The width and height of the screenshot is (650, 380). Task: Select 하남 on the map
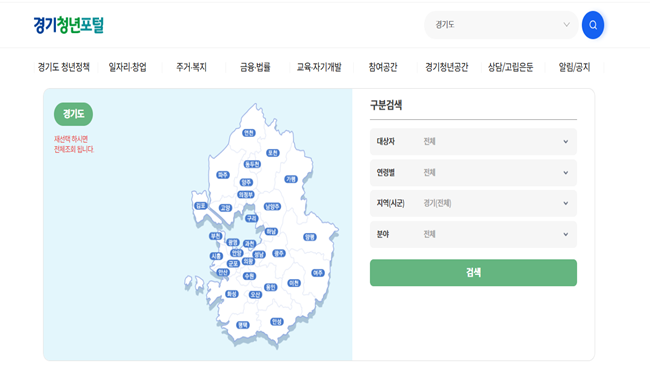tap(271, 232)
